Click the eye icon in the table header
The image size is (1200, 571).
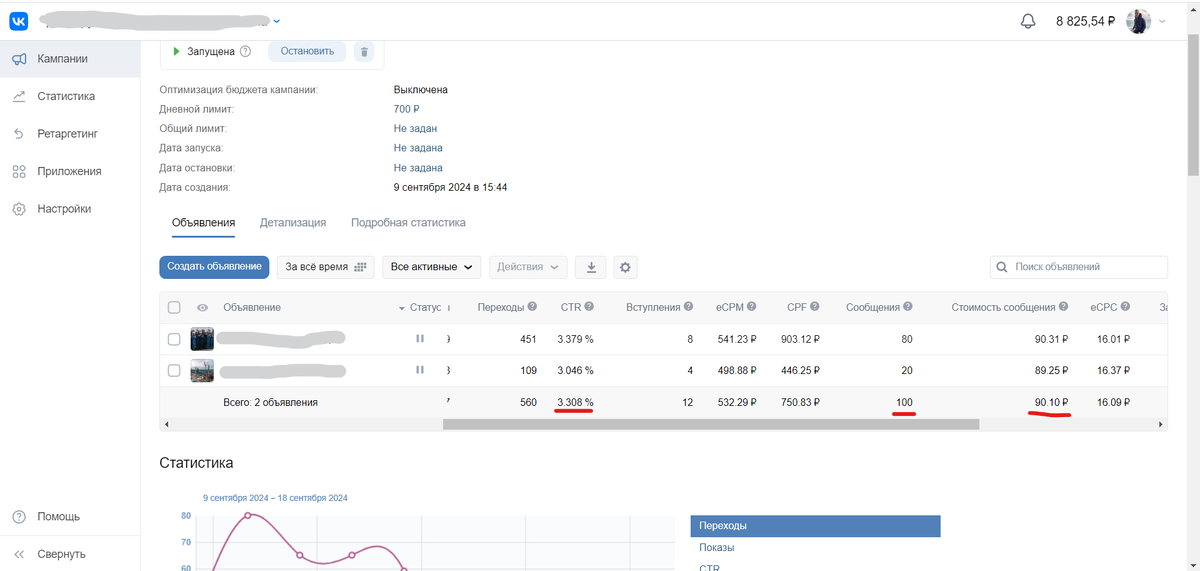pyautogui.click(x=202, y=308)
